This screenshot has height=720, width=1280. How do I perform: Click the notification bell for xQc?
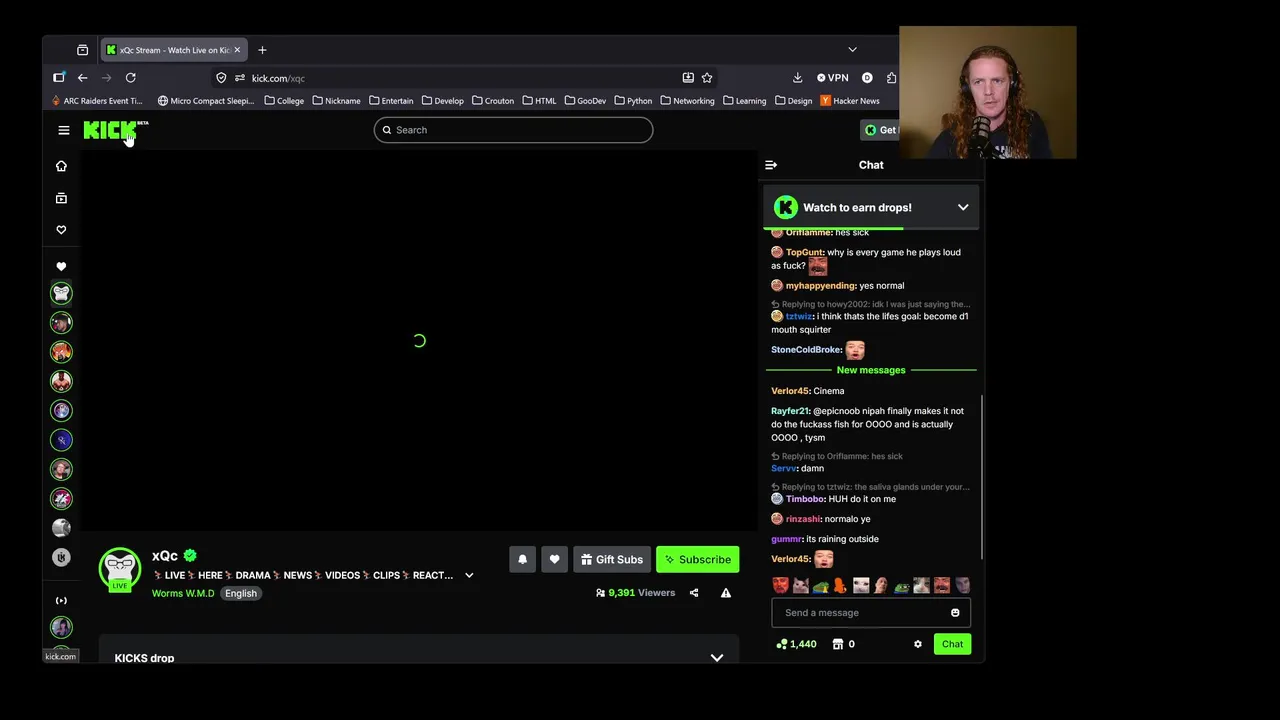pyautogui.click(x=522, y=560)
